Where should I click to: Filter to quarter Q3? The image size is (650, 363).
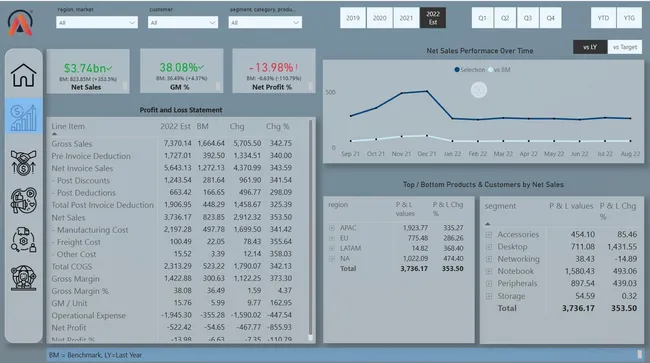(528, 18)
